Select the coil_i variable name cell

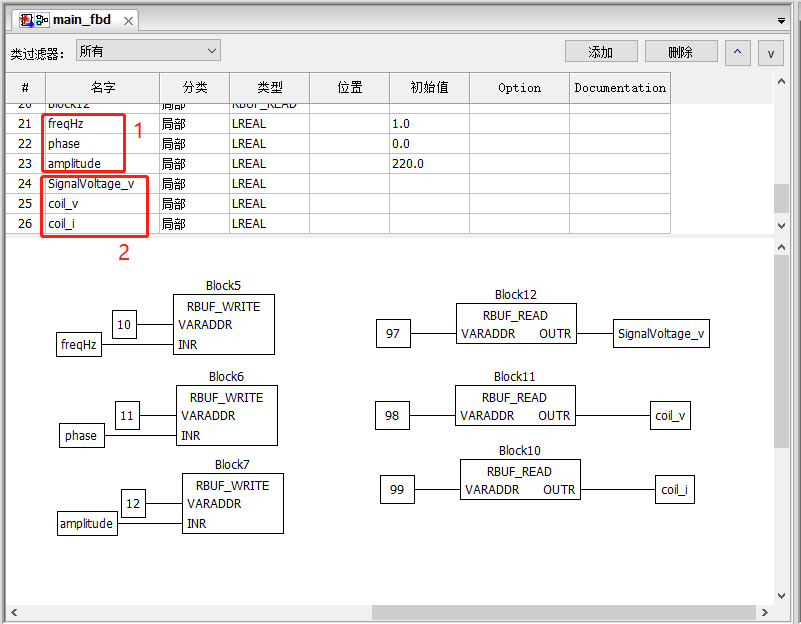102,223
